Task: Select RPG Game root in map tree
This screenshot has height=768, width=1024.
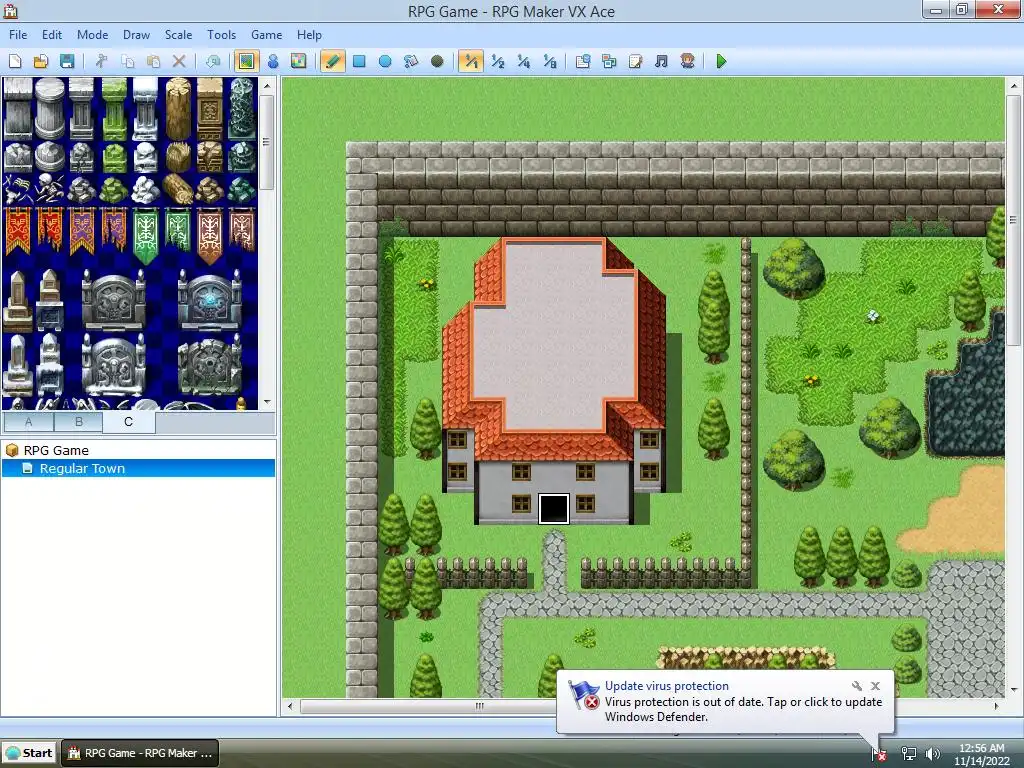Action: (x=56, y=450)
